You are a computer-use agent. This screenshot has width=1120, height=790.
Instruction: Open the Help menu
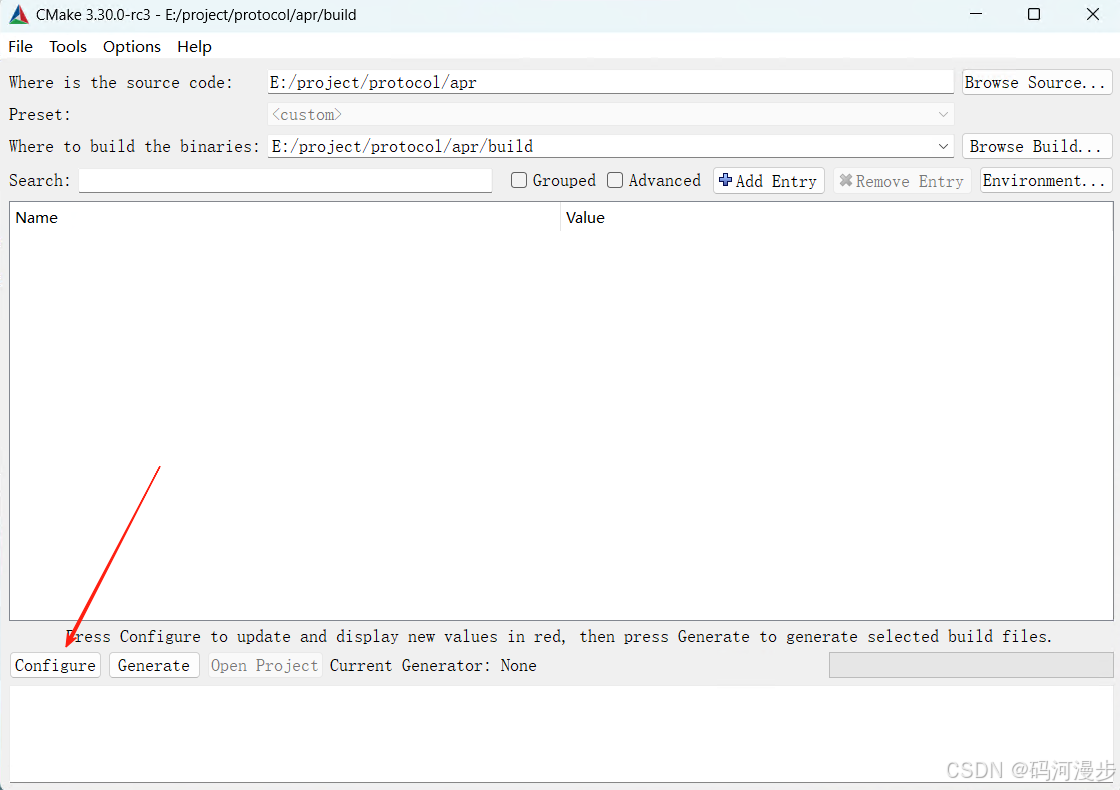pos(194,46)
